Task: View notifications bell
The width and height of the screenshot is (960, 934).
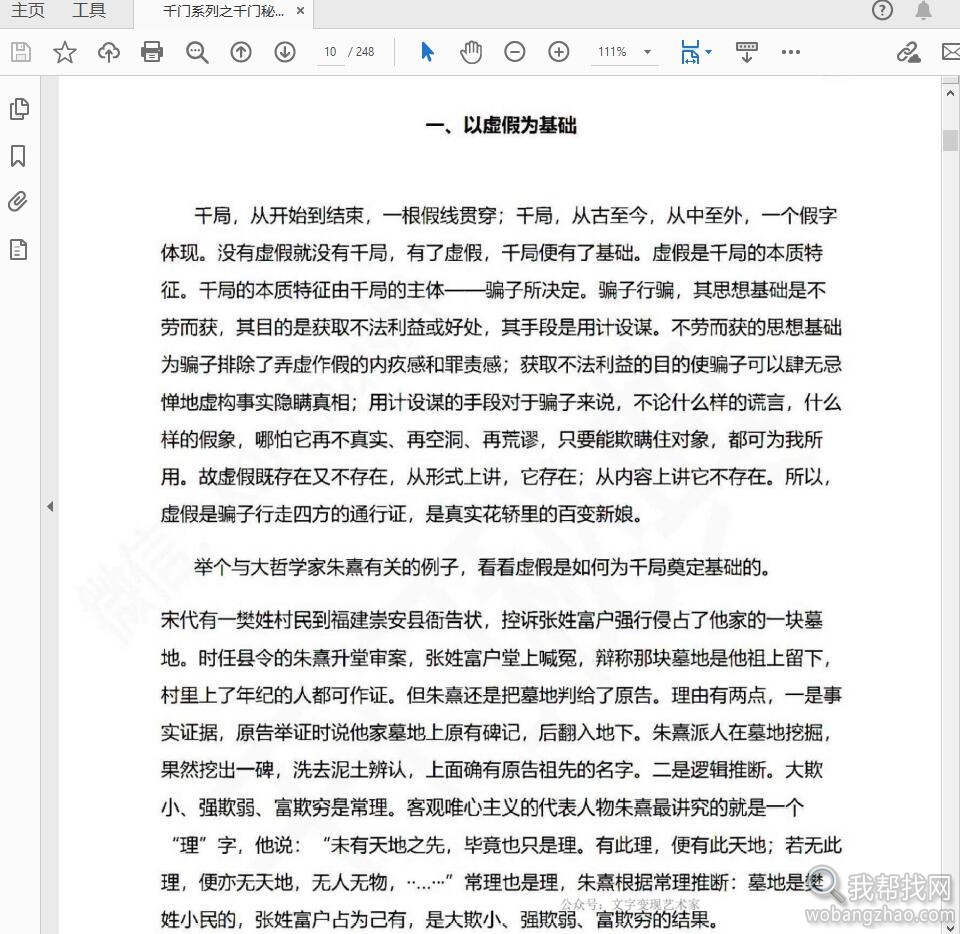Action: point(923,10)
